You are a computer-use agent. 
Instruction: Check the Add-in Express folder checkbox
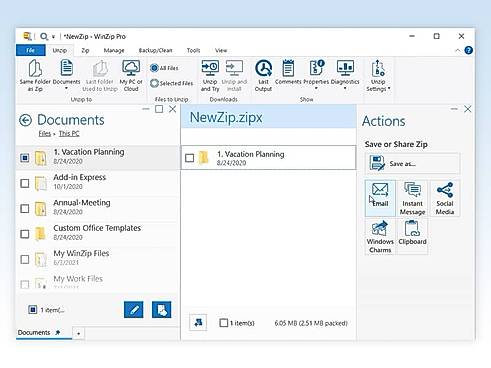pos(25,183)
